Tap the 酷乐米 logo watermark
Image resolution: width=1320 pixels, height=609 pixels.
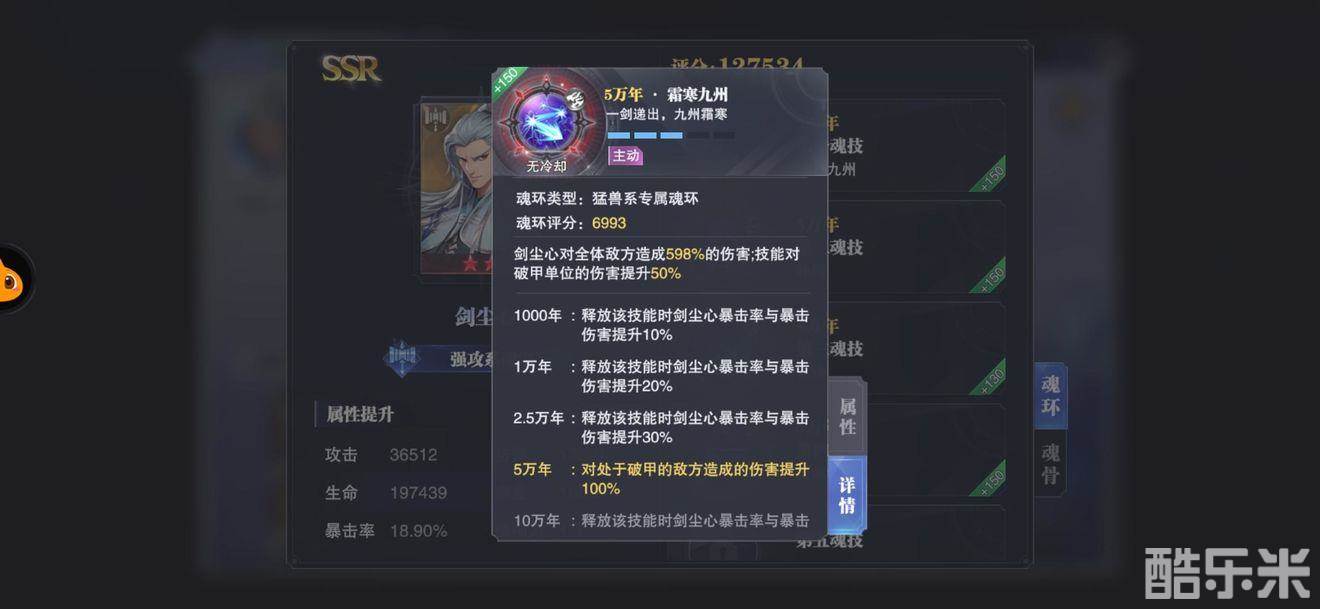pyautogui.click(x=1227, y=572)
